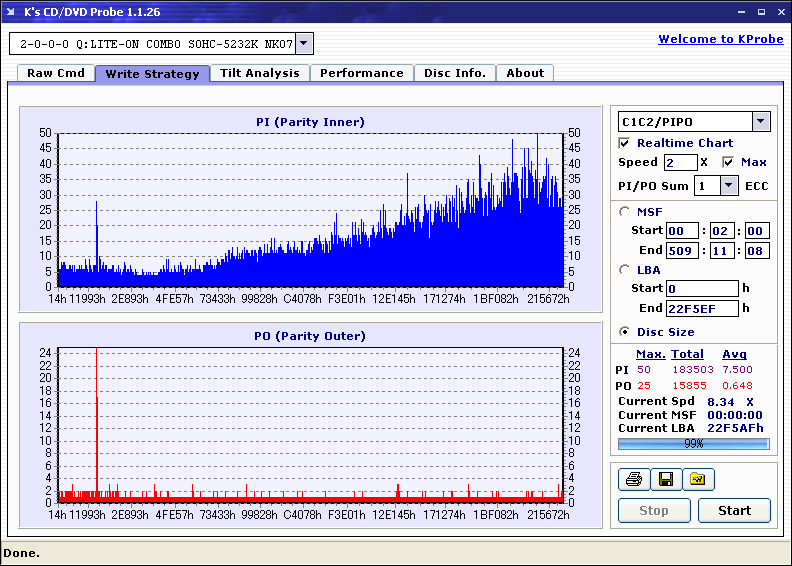Switch to the Tilt Analysis tab

tap(259, 73)
